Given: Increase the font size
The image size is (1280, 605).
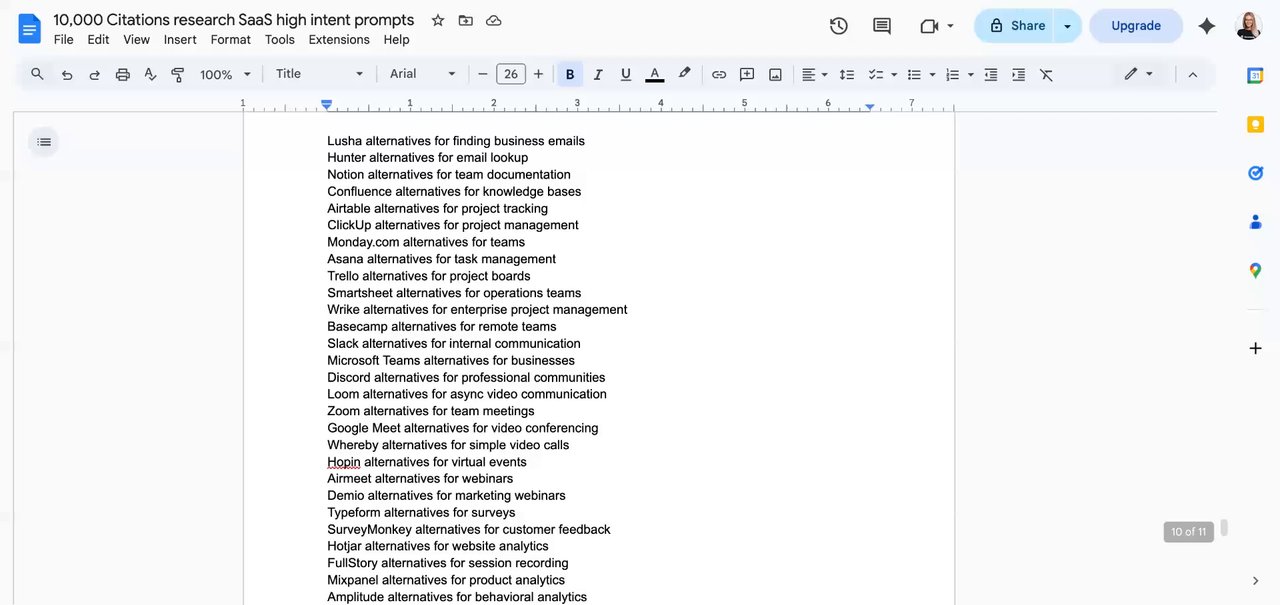Looking at the screenshot, I should [539, 74].
